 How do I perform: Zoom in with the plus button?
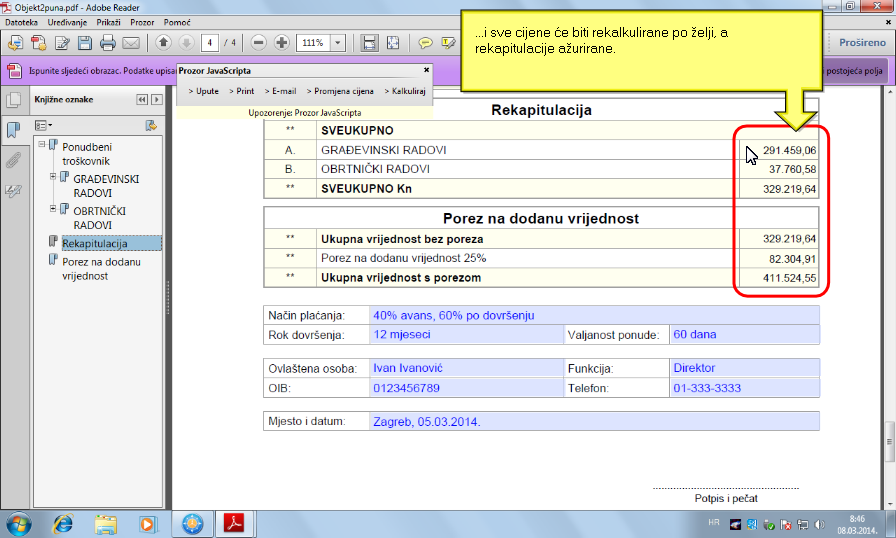[x=281, y=42]
